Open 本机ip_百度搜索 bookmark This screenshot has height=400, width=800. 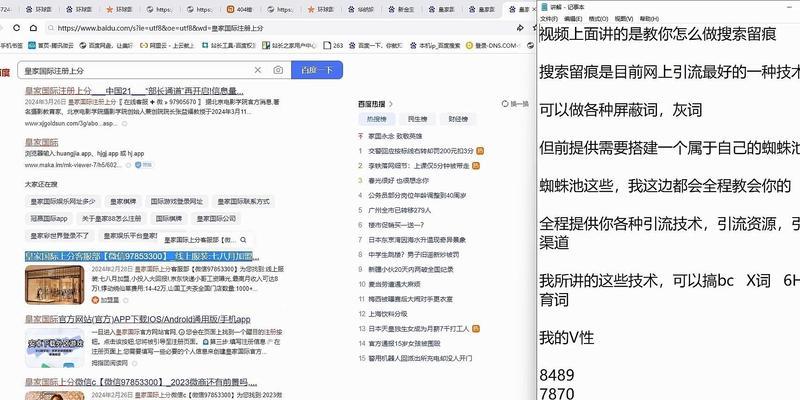pyautogui.click(x=435, y=45)
